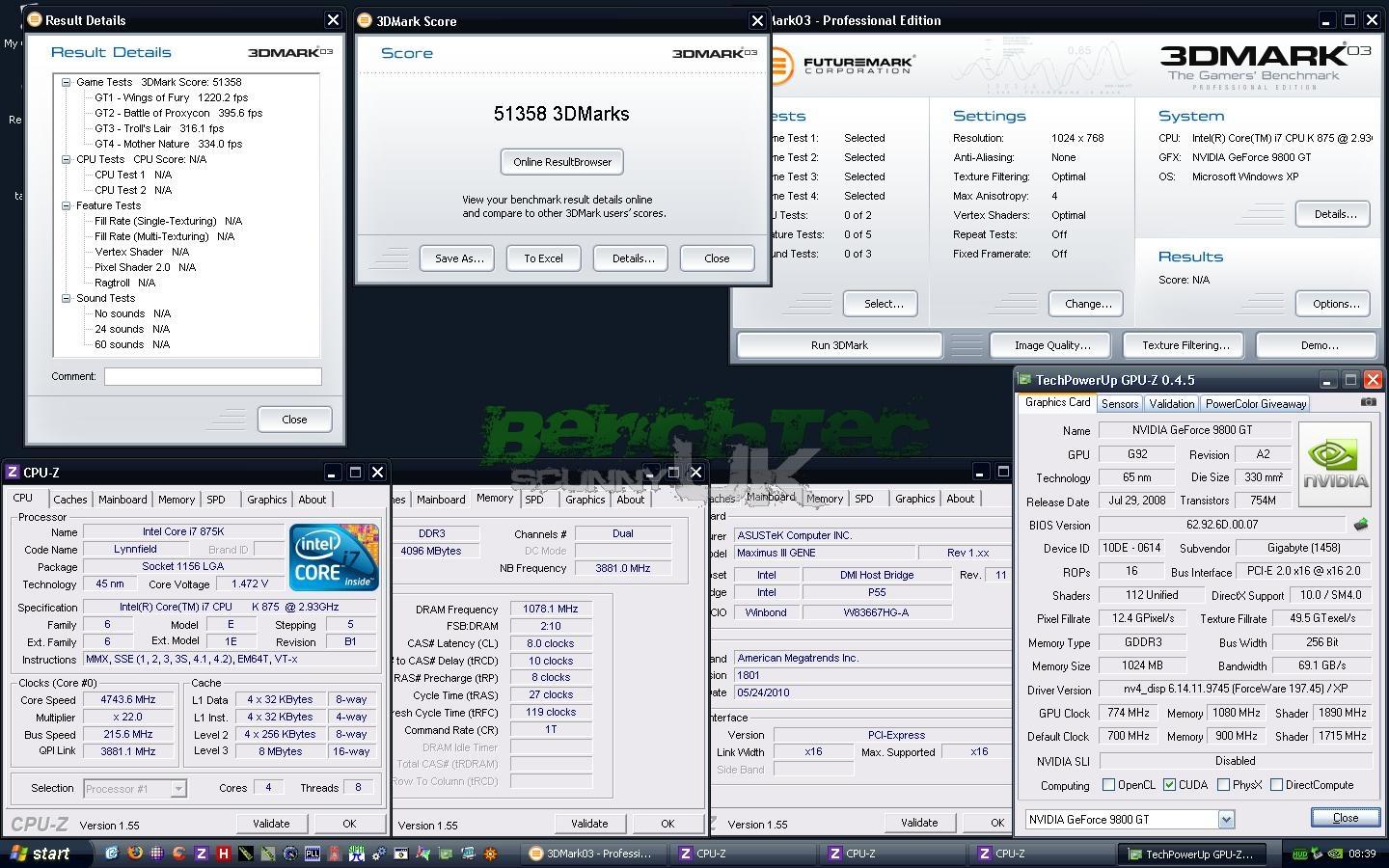Viewport: 1389px width, 868px height.
Task: Click the taskbar clock showing 08:39
Action: click(x=1362, y=854)
